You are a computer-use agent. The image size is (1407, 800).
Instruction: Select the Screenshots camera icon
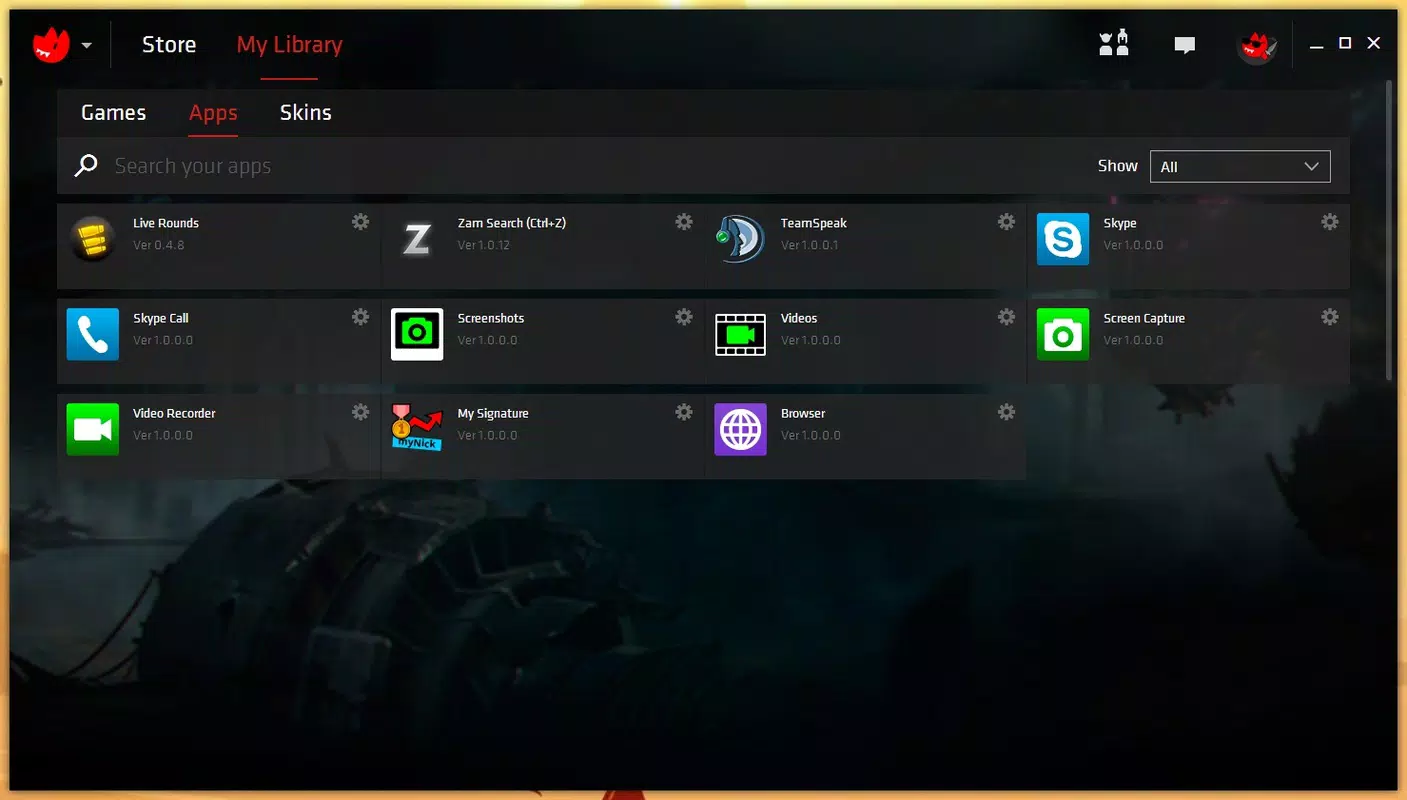coord(416,334)
